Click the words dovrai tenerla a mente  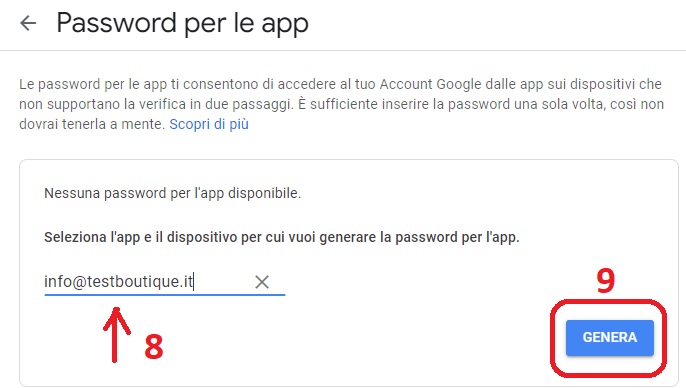[x=91, y=124]
